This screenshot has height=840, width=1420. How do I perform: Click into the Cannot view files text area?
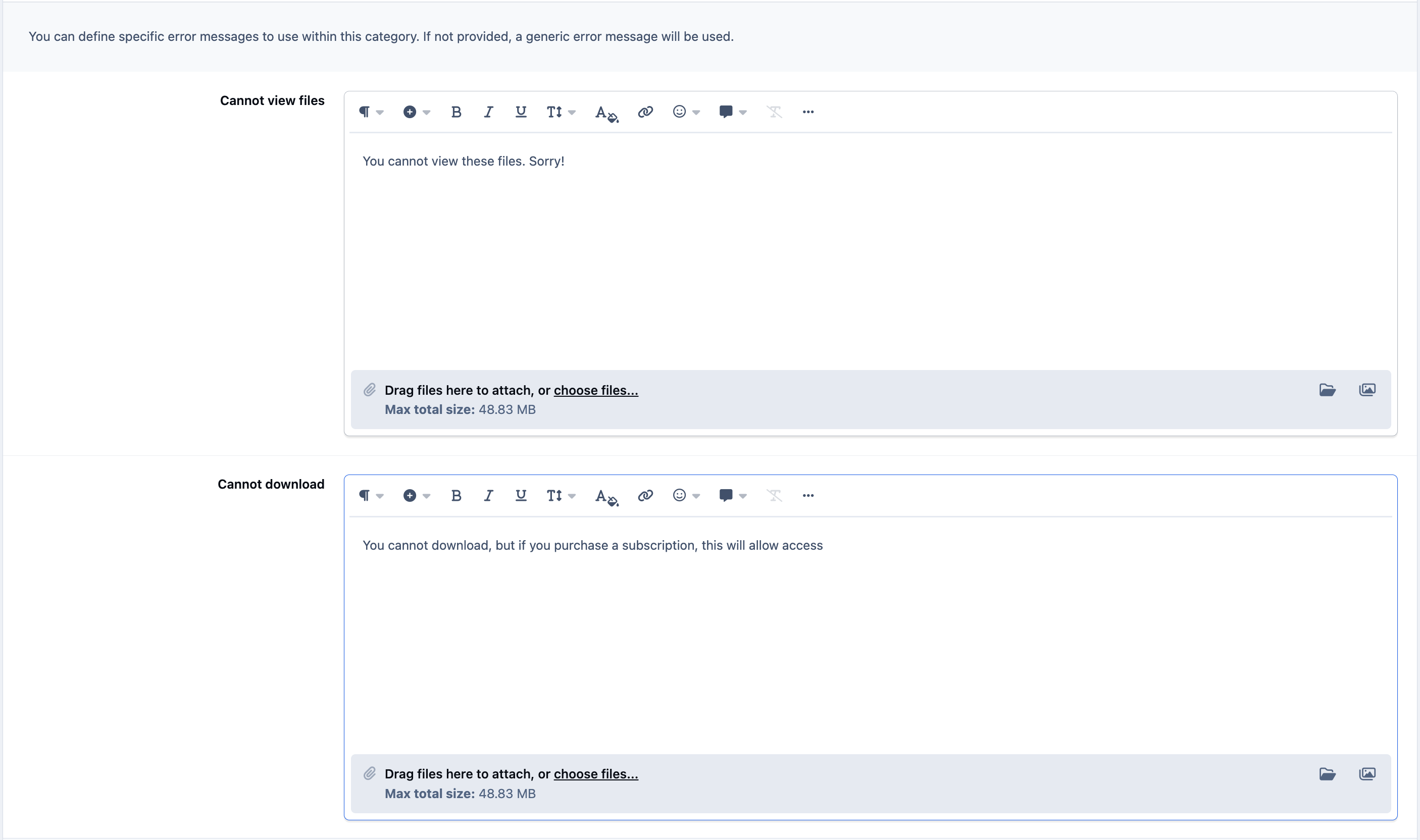pyautogui.click(x=870, y=251)
